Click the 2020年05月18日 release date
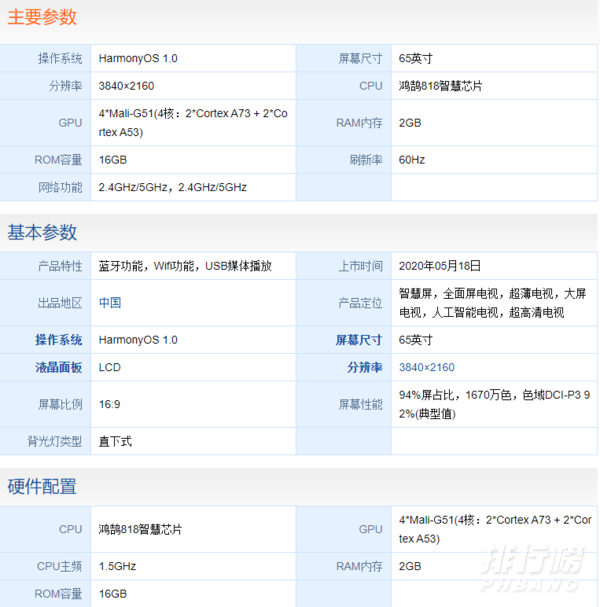 coord(440,266)
